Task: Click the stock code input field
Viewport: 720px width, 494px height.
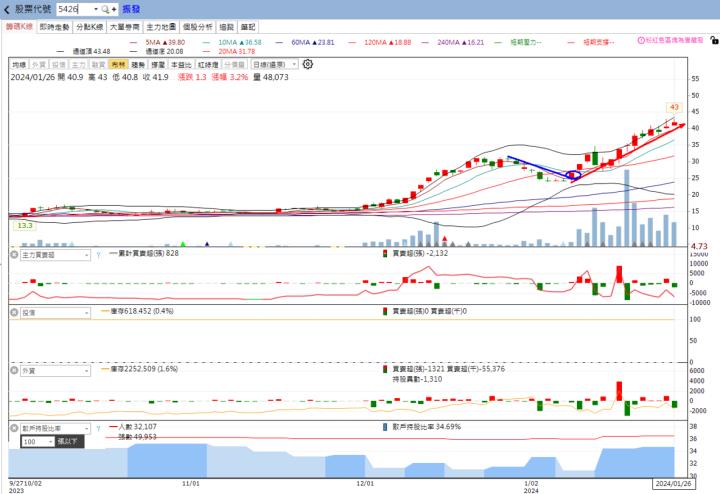Action: (77, 8)
